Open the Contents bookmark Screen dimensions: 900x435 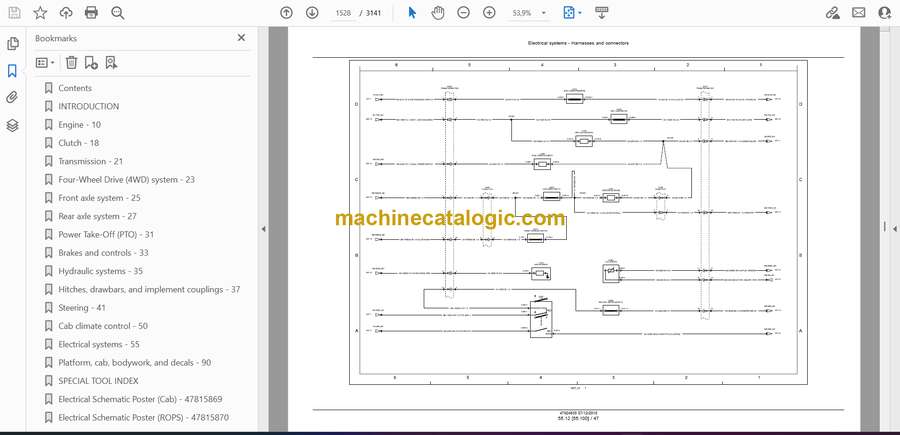coord(75,88)
